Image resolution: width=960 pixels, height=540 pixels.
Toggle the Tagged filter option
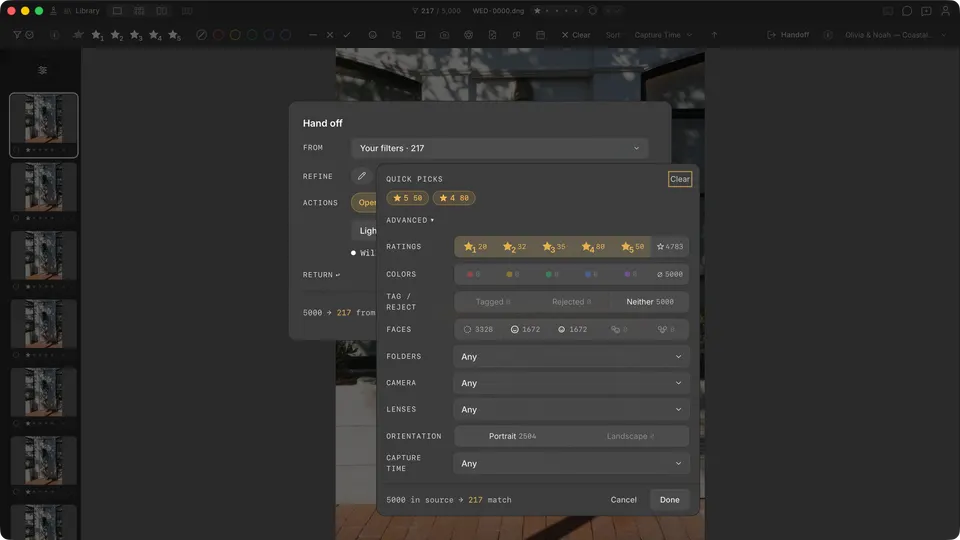pyautogui.click(x=493, y=302)
